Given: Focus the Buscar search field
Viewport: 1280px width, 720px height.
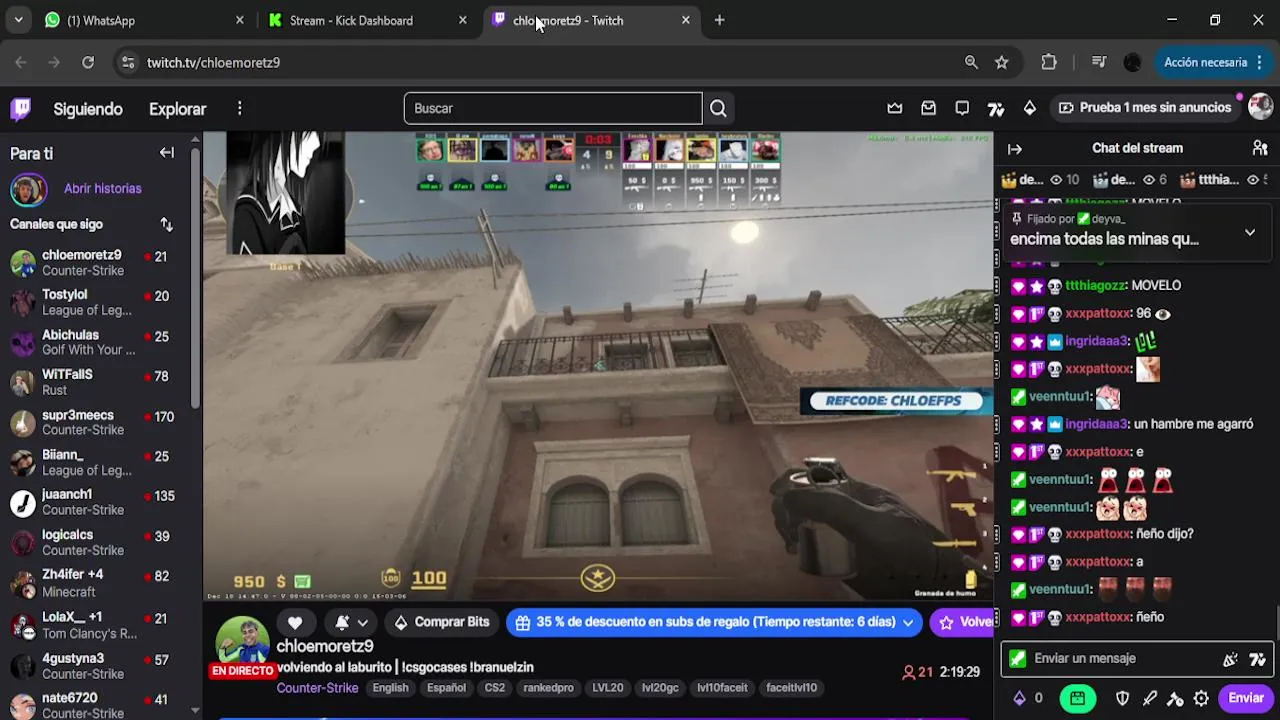Looking at the screenshot, I should pos(553,108).
